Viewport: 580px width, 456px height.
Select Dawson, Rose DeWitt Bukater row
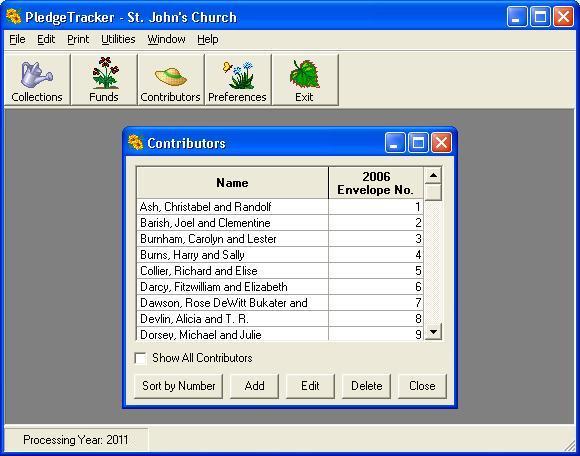pyautogui.click(x=280, y=303)
